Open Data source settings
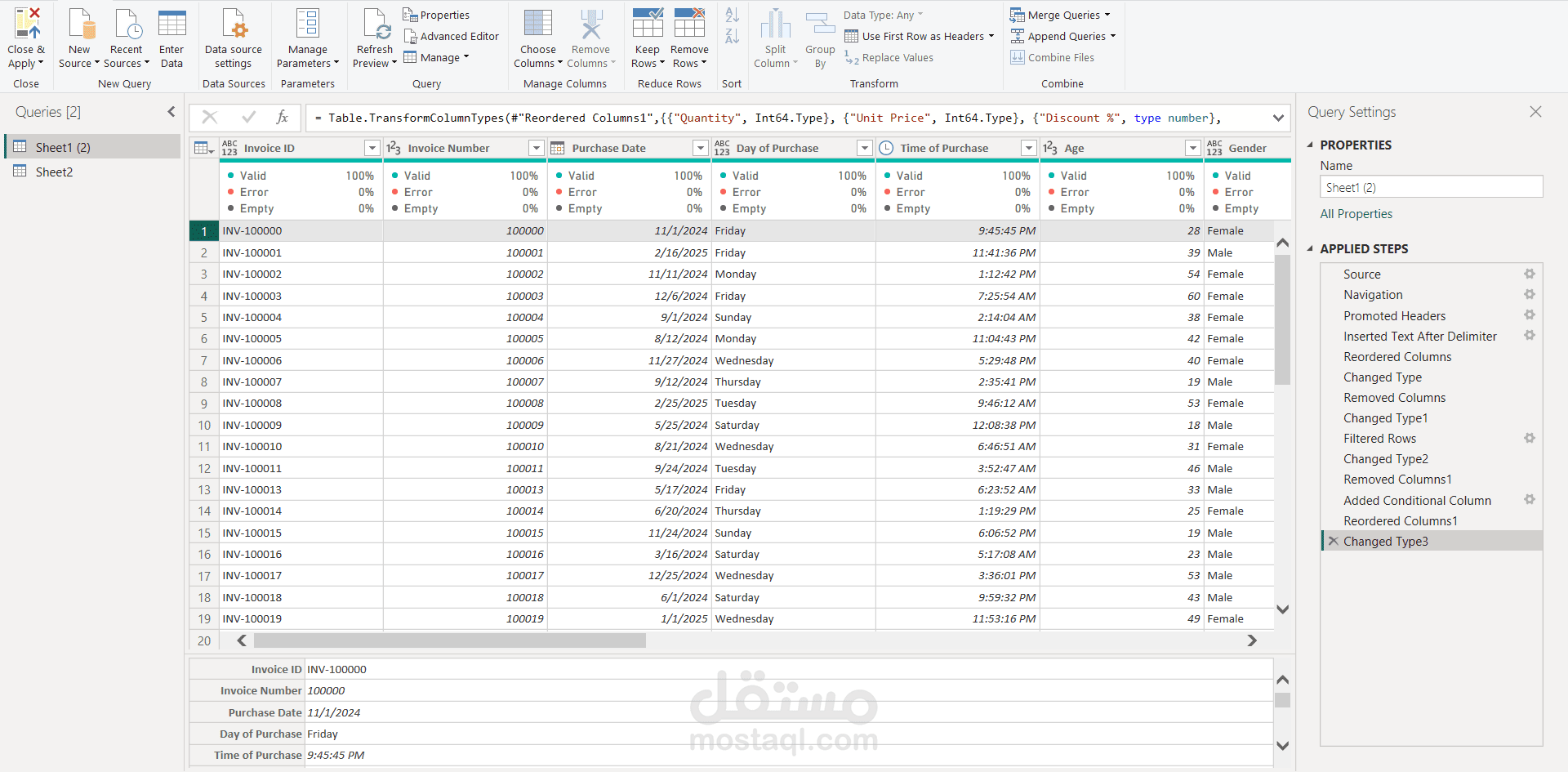The image size is (1568, 772). click(234, 25)
